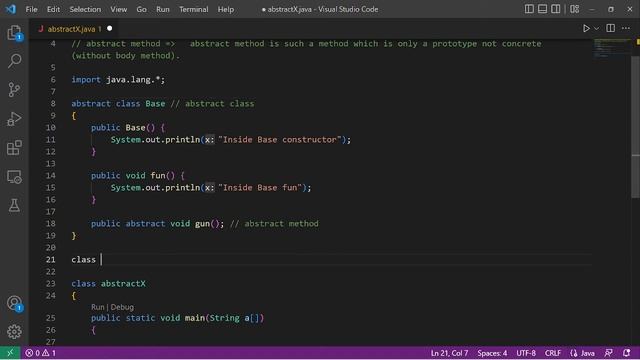
Task: Open the File menu
Action: (31, 9)
